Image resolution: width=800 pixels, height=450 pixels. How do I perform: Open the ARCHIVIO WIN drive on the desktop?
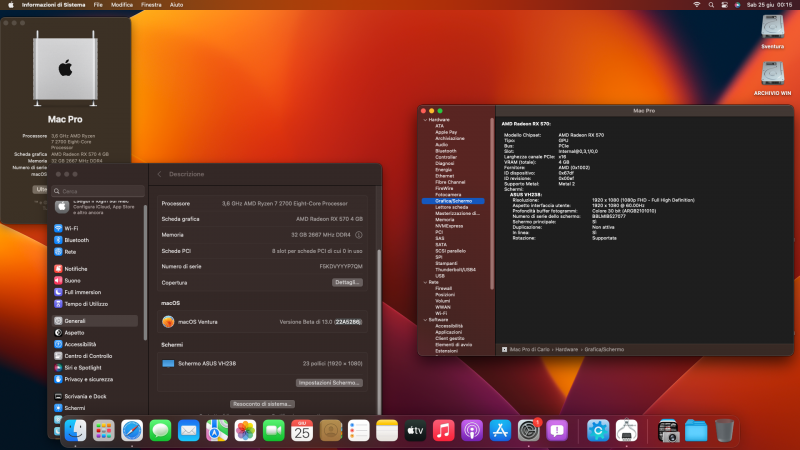(772, 79)
